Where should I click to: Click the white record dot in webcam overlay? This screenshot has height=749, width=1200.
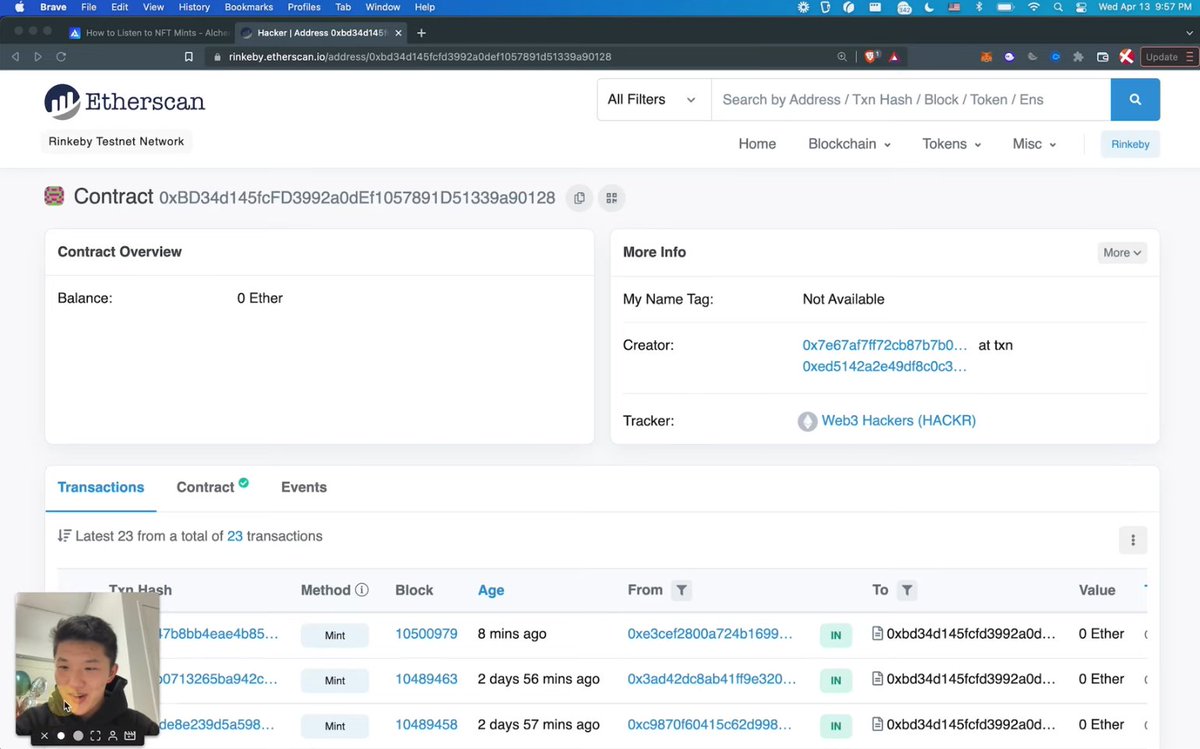click(x=61, y=736)
